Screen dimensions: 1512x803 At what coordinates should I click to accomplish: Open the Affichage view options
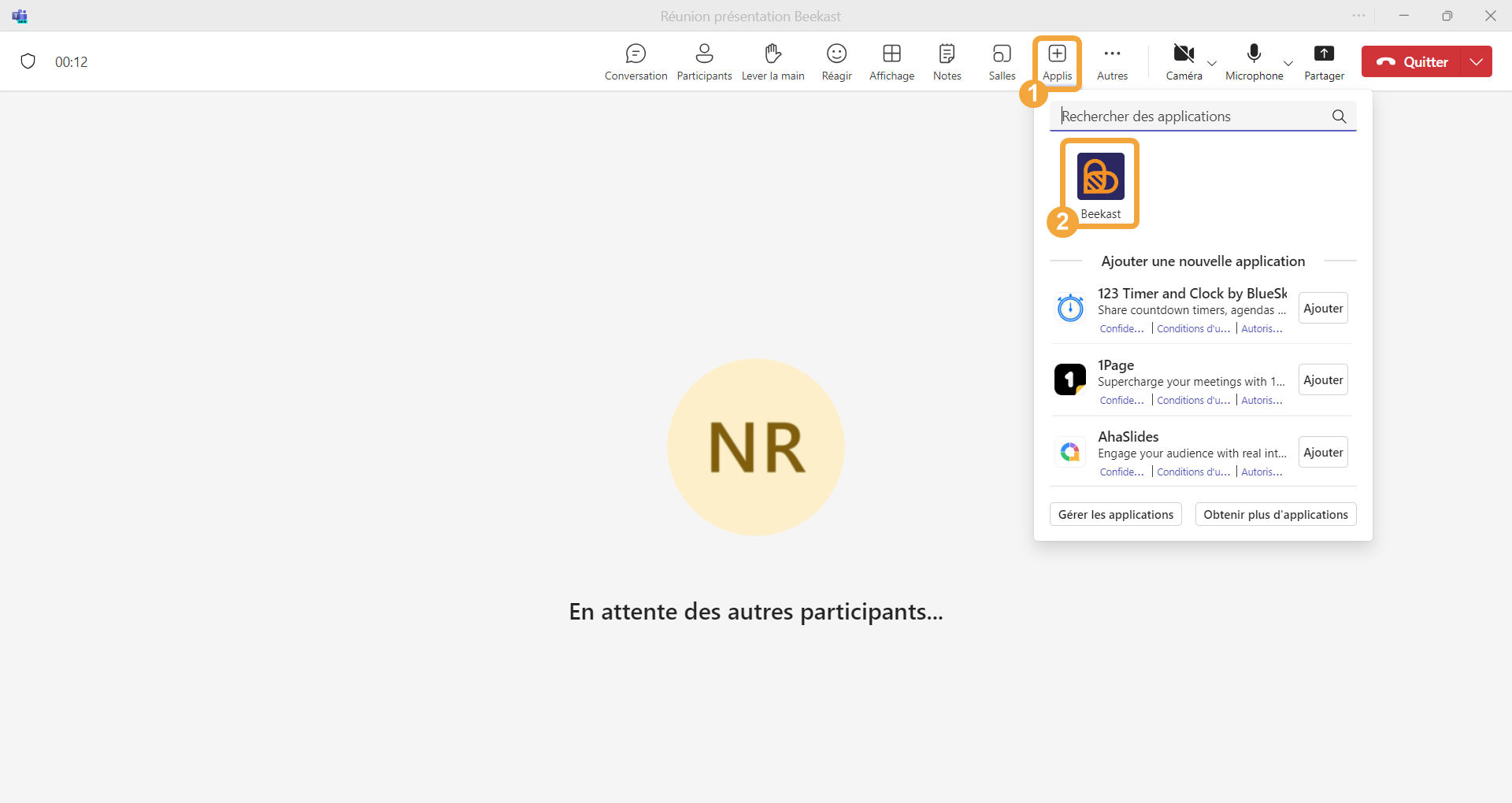[891, 61]
